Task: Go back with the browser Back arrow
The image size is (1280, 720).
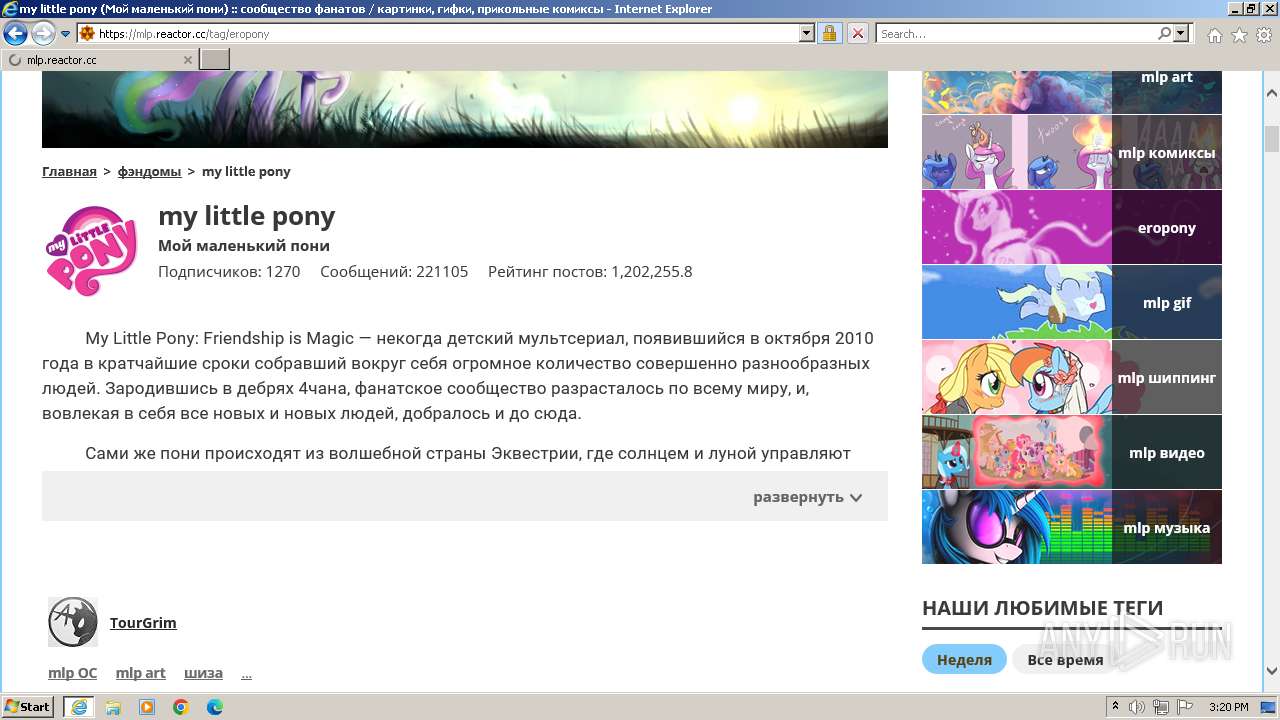Action: coord(15,33)
